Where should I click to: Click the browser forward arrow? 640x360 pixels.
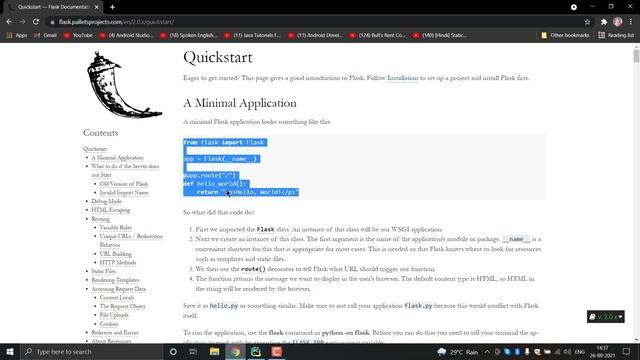22,22
